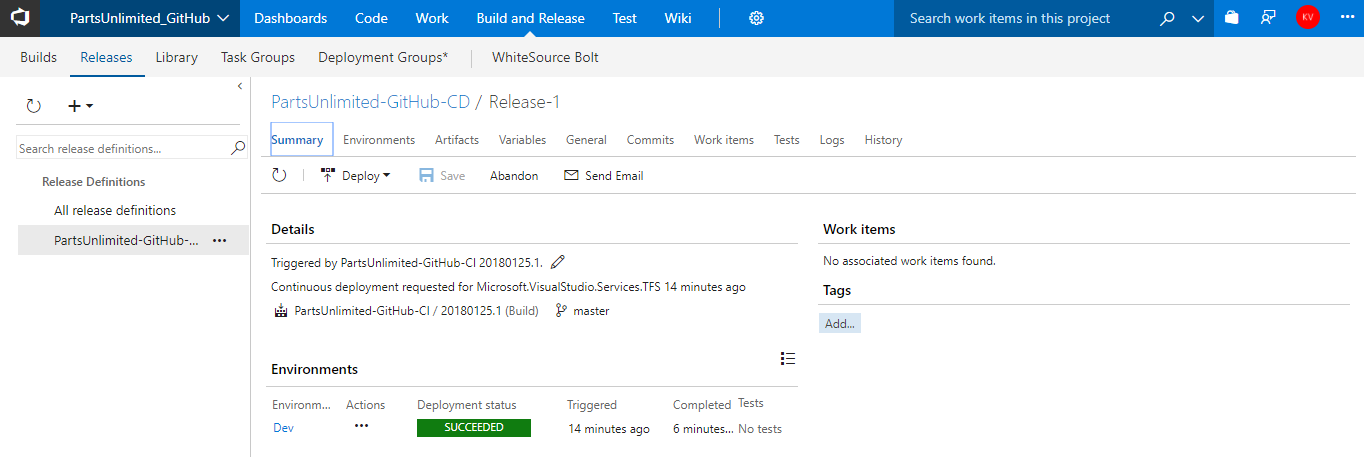Screen dimensions: 1364x457
Task: Click the Deployment status column header
Action: coord(467,405)
